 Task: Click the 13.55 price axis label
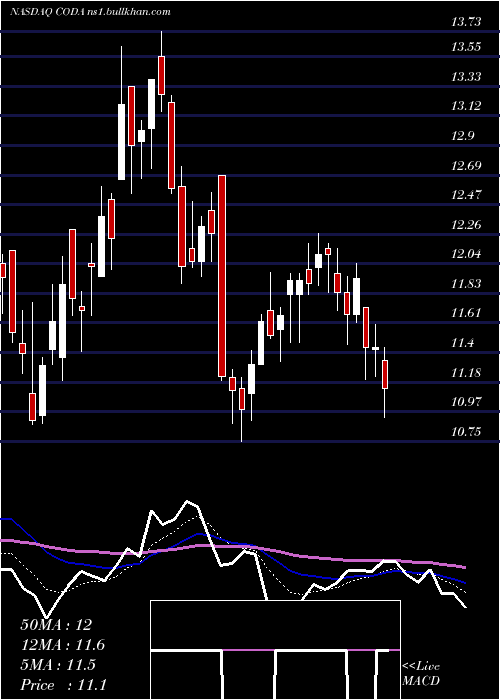(x=466, y=46)
